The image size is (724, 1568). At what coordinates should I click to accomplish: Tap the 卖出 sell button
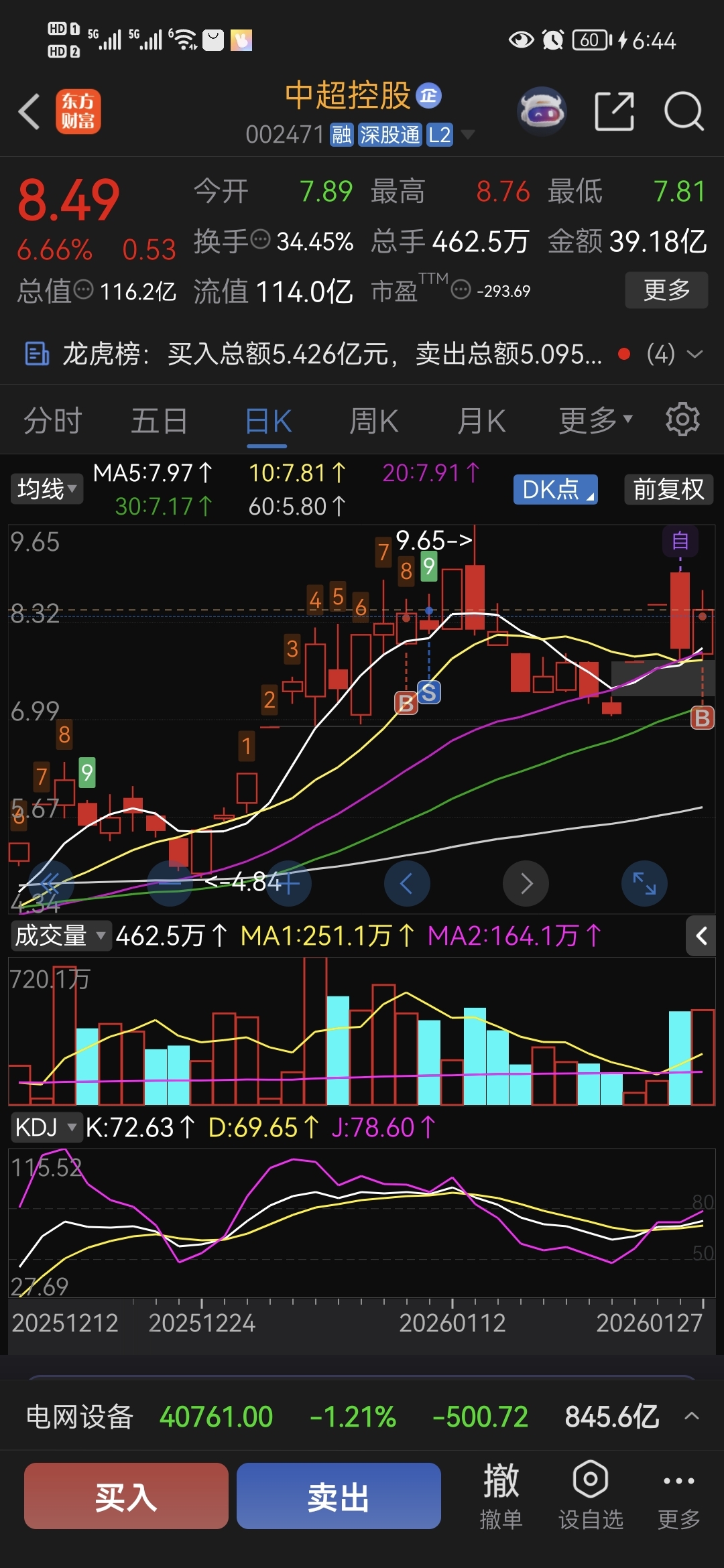click(x=339, y=1496)
